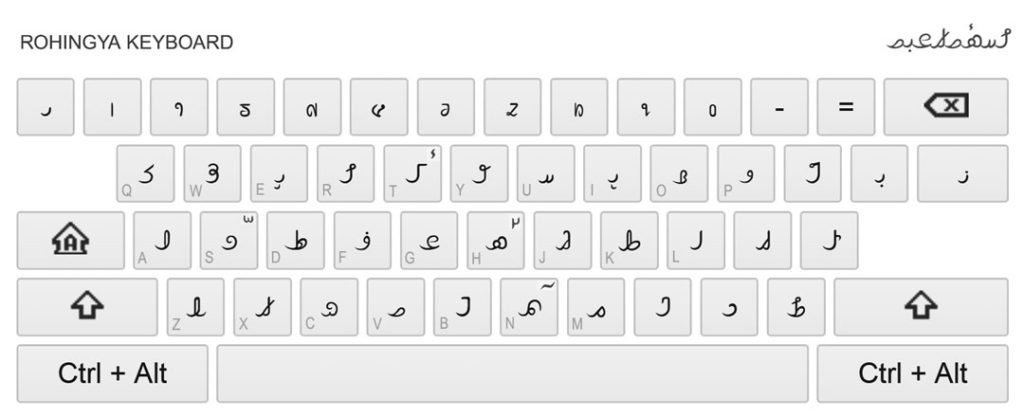Click the left Shift arrow key
1024x417 pixels.
click(87, 307)
